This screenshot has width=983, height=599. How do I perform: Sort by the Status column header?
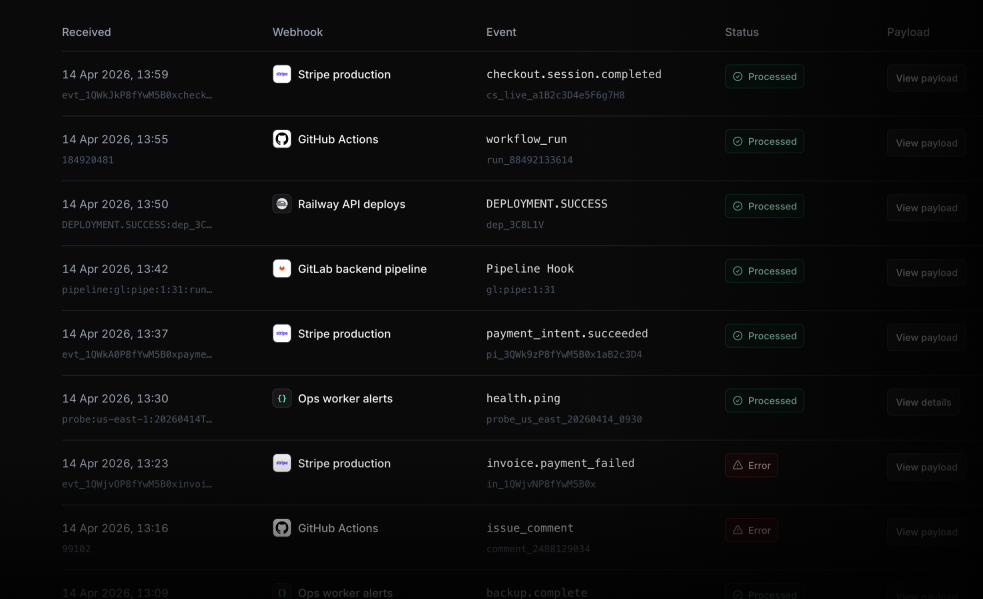(742, 31)
